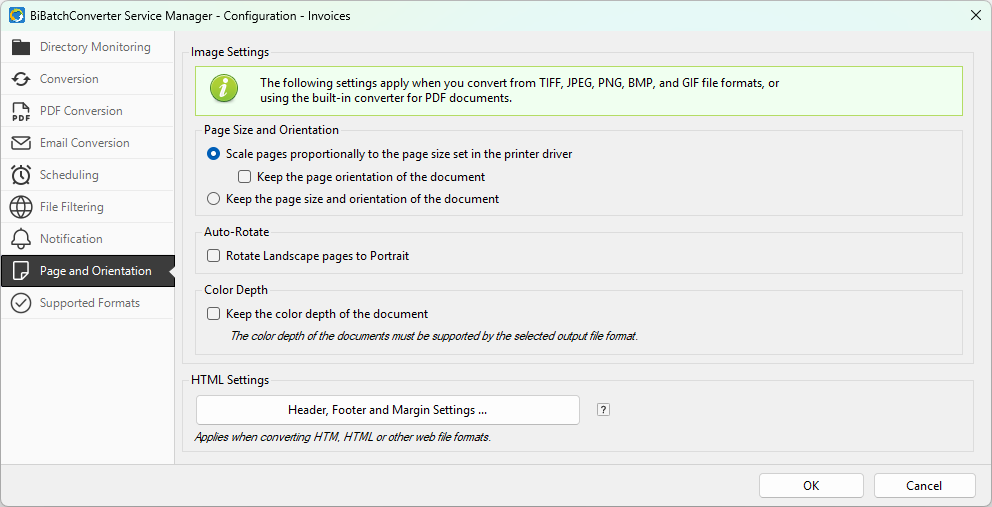Click the green info icon in banner
The image size is (992, 507).
pyautogui.click(x=225, y=90)
